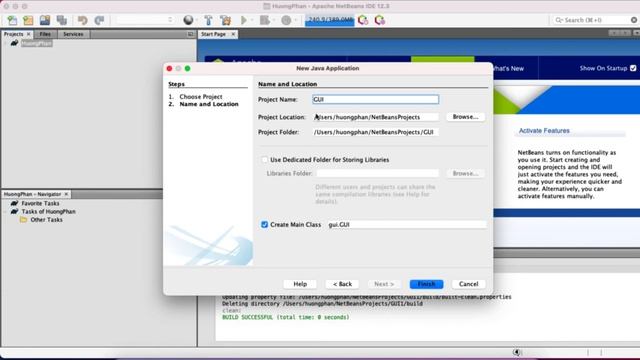Click the status bar notification icon
The image size is (640, 360).
coord(517,352)
